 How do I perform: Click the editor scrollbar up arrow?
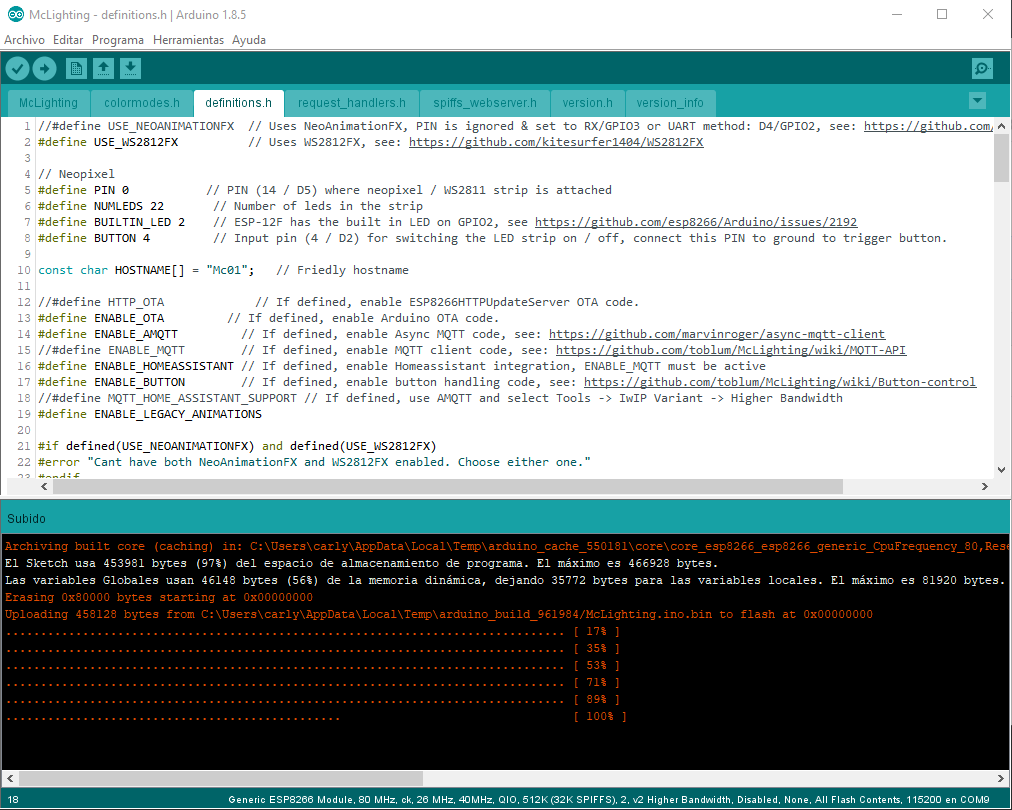point(1001,126)
